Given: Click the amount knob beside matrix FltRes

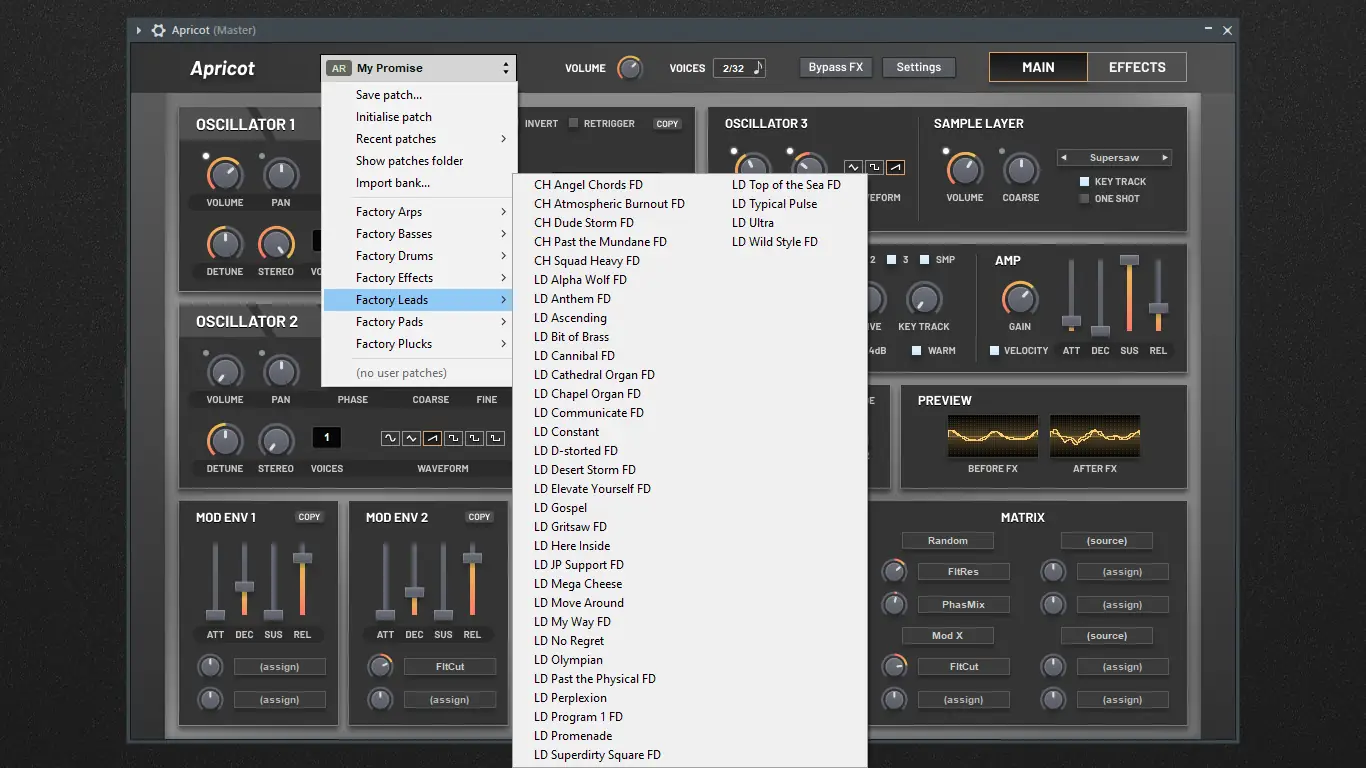Looking at the screenshot, I should click(x=894, y=572).
